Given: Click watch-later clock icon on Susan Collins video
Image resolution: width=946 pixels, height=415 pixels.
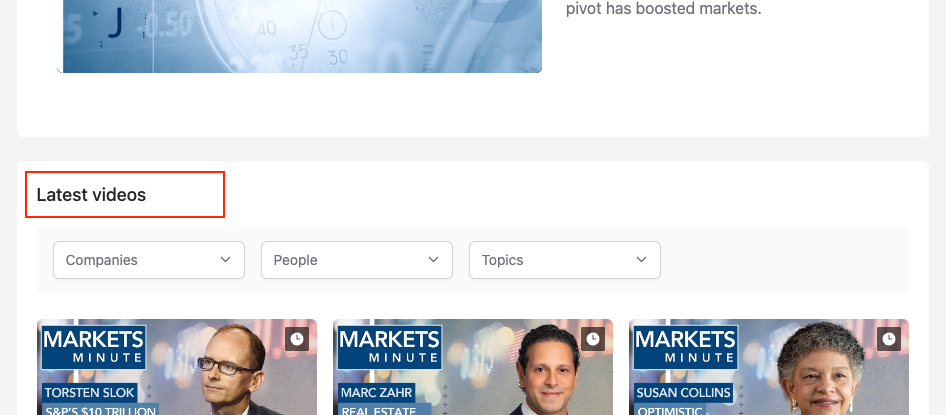Looking at the screenshot, I should [889, 339].
